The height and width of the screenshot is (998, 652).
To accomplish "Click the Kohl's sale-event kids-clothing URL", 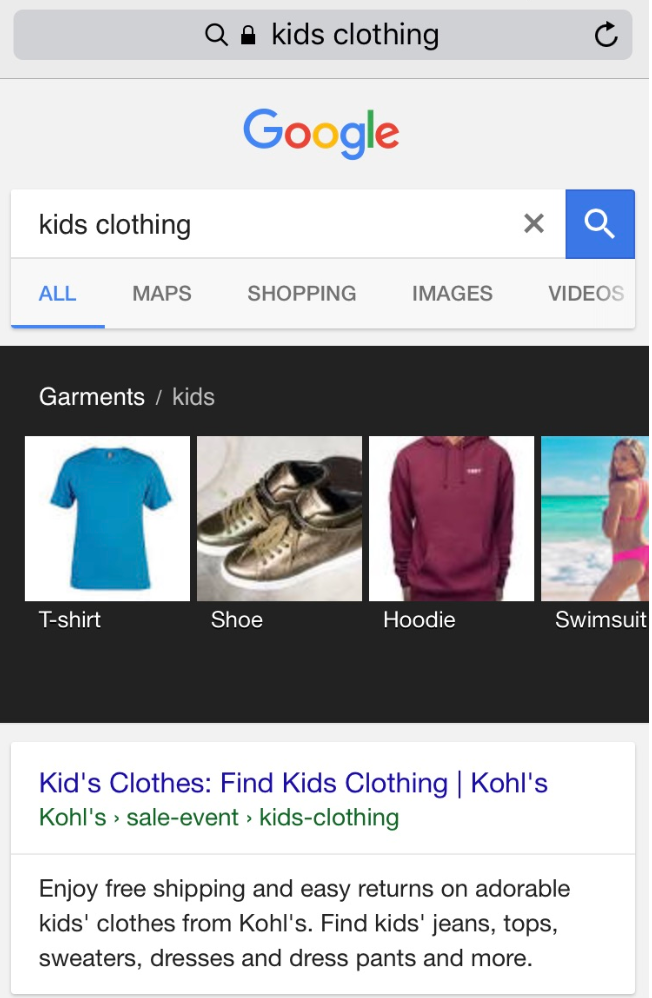I will click(x=219, y=817).
